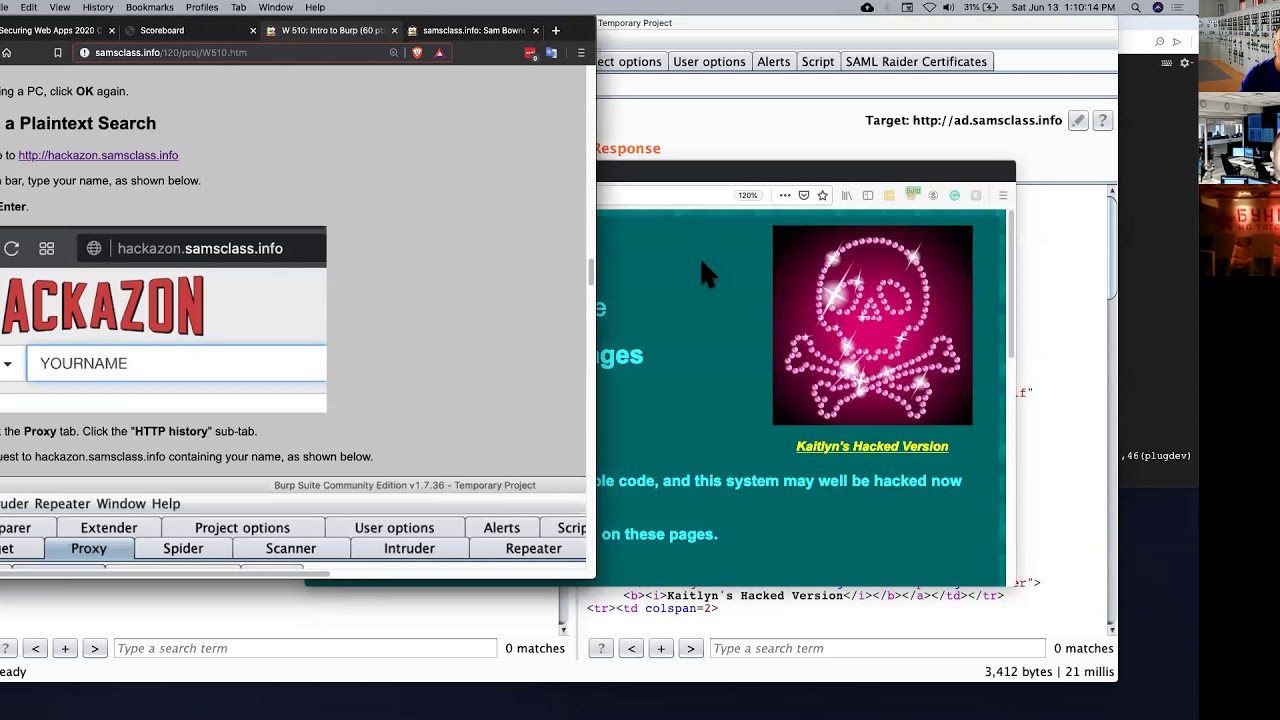The width and height of the screenshot is (1280, 720).
Task: Open the Profiles menu
Action: click(x=202, y=8)
